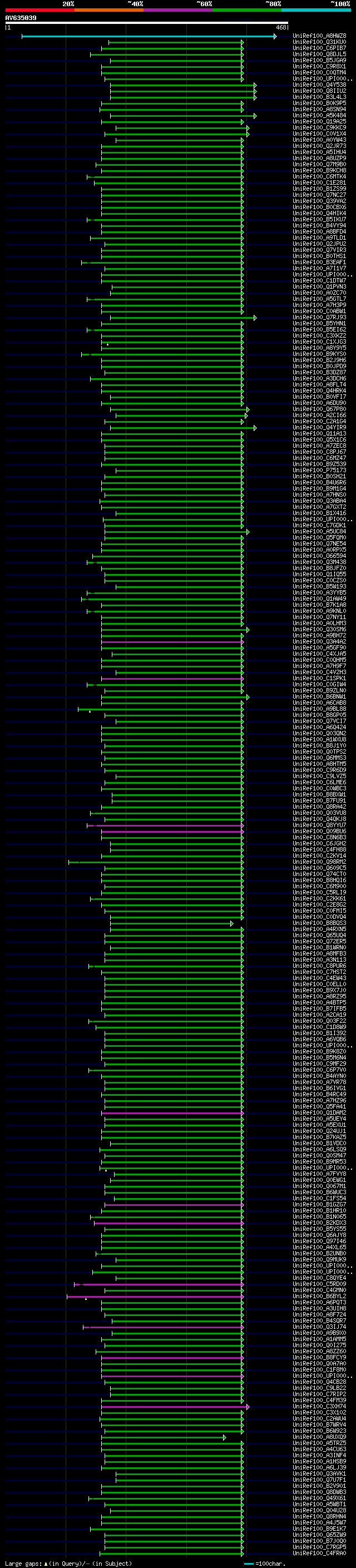Viewport: 356px width, 1568px height.
Task: Select the UniRef100_C0V1X4 label
Action: pos(319,134)
